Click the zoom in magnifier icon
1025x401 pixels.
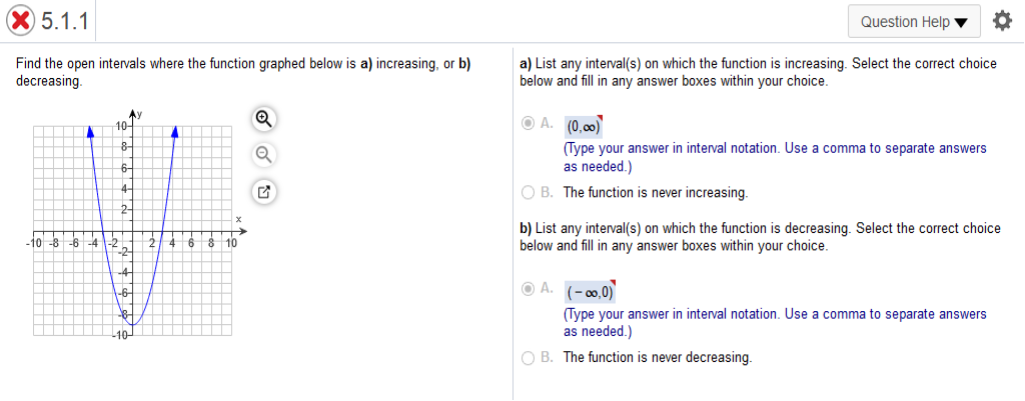tap(263, 118)
